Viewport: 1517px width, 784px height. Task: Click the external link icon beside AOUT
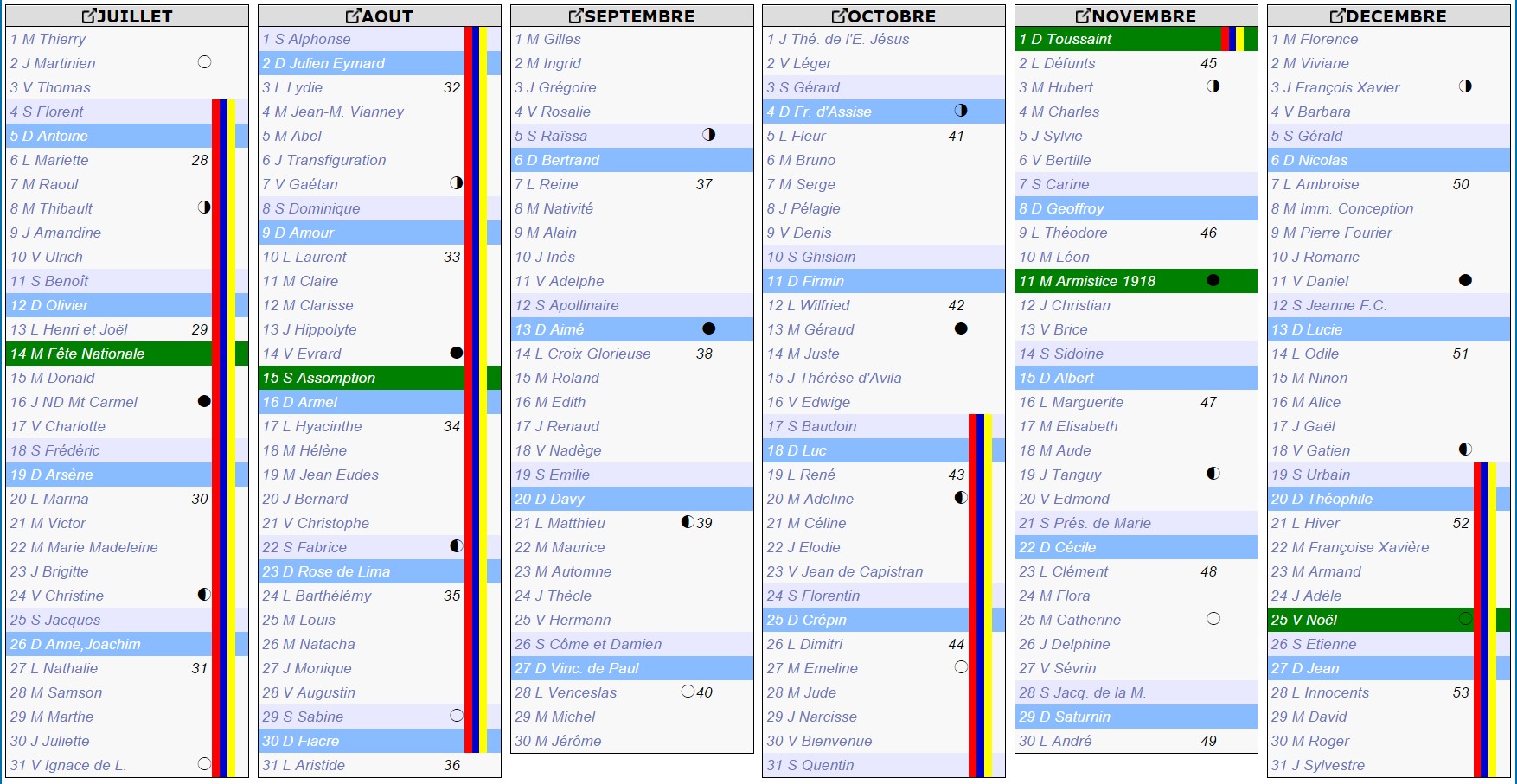353,16
